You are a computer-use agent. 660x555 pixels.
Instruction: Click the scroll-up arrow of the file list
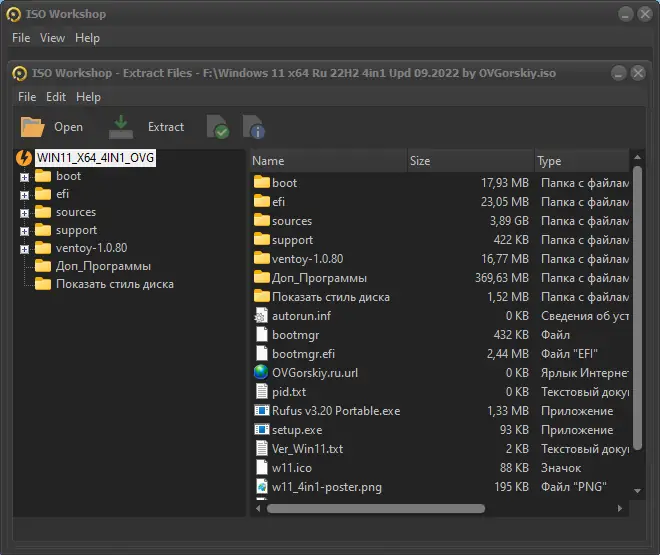pyautogui.click(x=637, y=157)
